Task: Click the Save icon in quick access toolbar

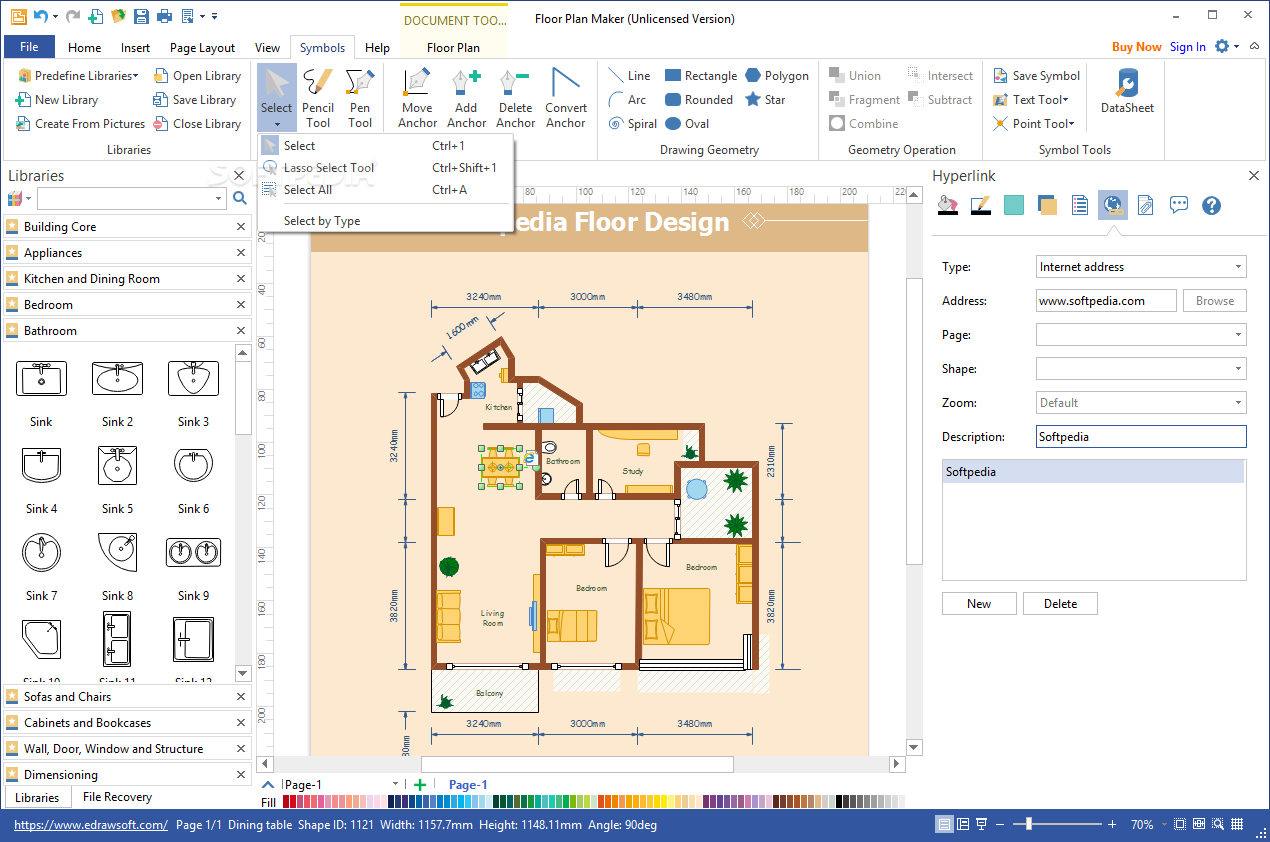Action: pos(140,17)
